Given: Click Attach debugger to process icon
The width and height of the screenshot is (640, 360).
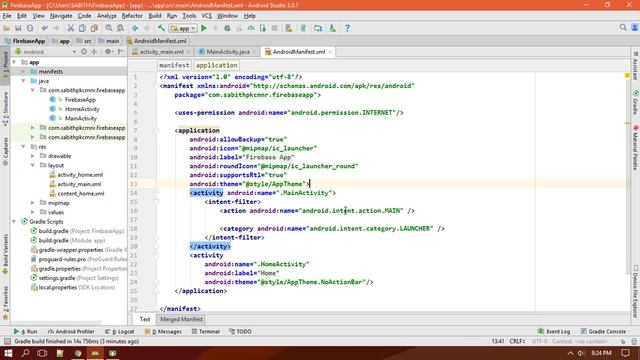Looking at the screenshot, I should tap(262, 28).
